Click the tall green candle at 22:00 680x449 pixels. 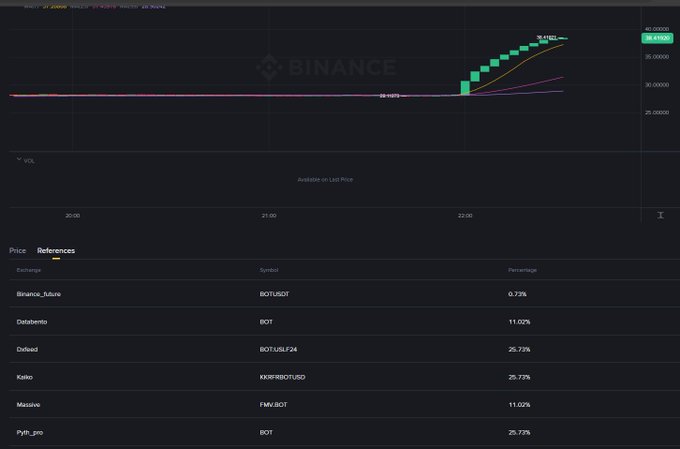(x=465, y=88)
